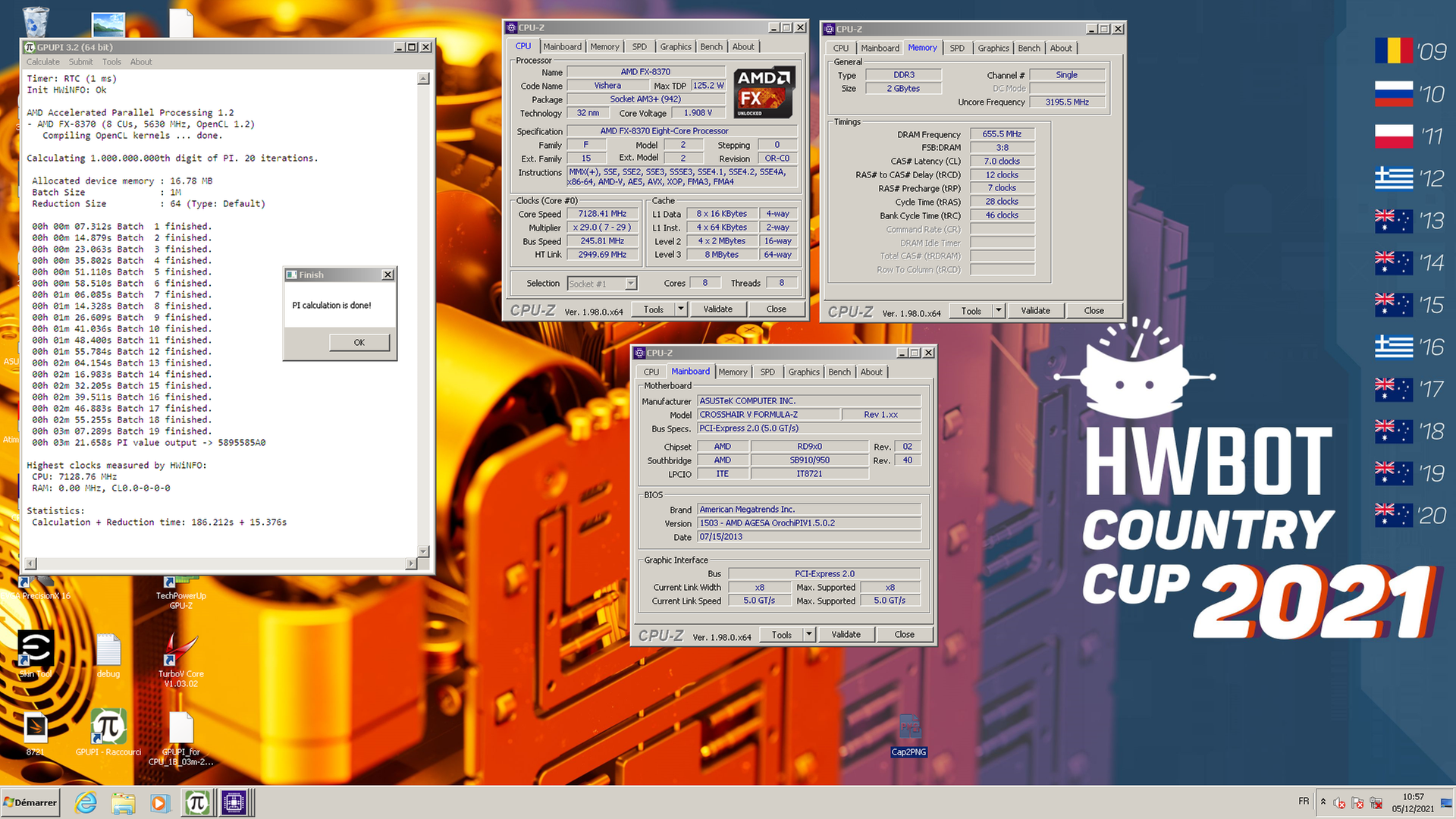Click the DRAM Frequency value 655.5 MHz
Image resolution: width=1456 pixels, height=819 pixels.
(1002, 134)
